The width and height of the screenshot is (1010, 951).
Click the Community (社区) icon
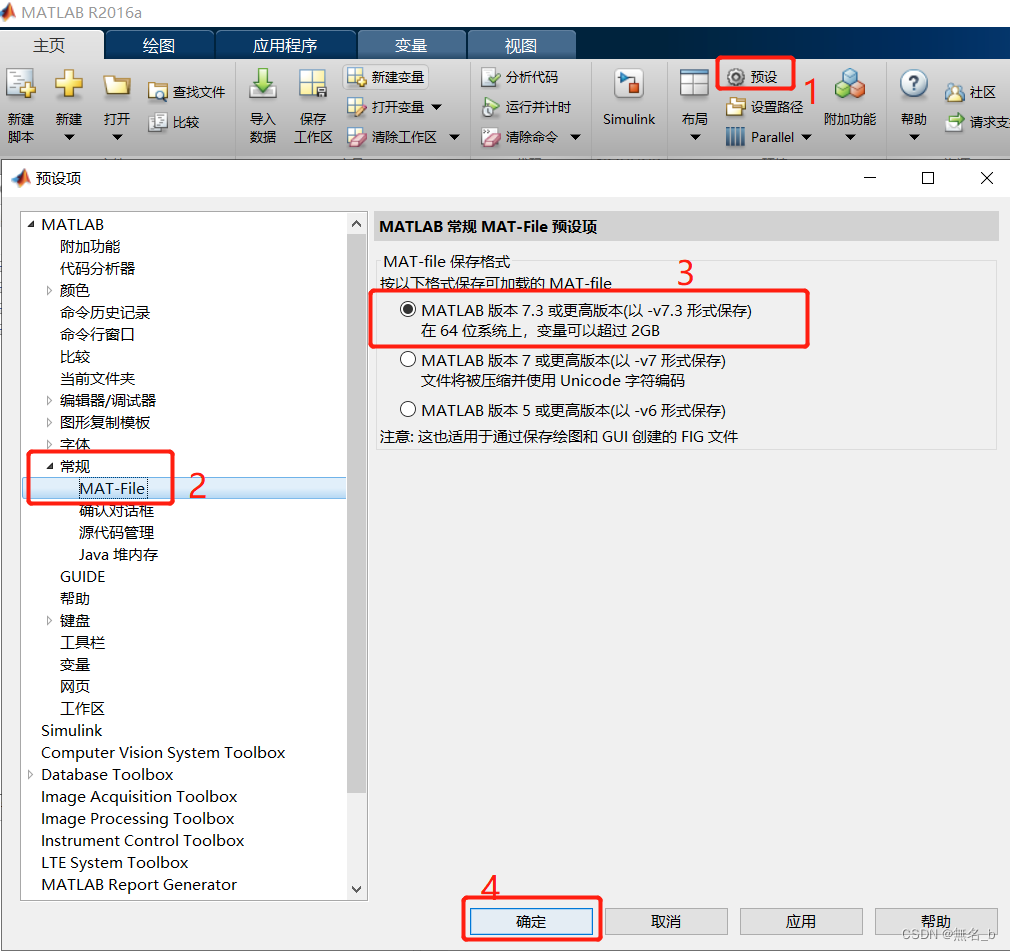pos(955,92)
